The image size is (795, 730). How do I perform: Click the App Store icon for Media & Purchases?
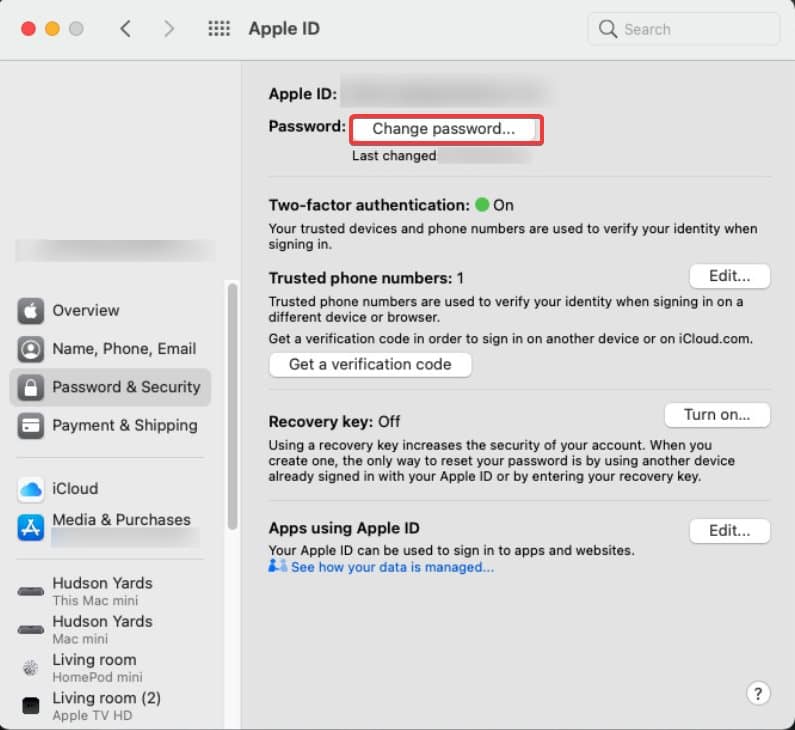30,528
